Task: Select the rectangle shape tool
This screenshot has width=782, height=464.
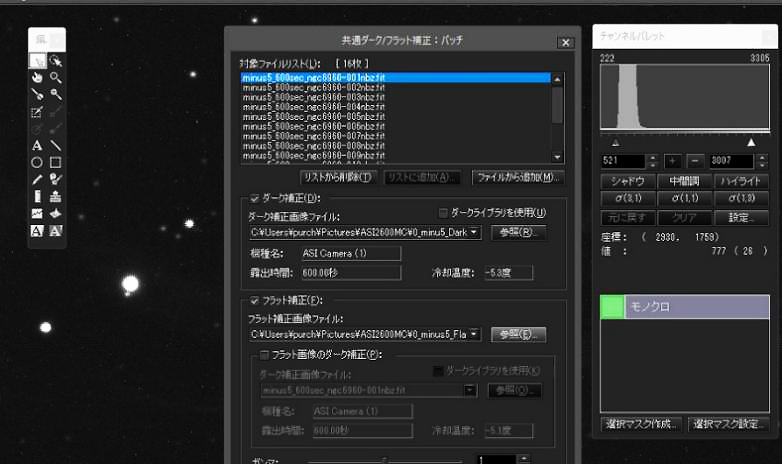Action: pos(56,163)
